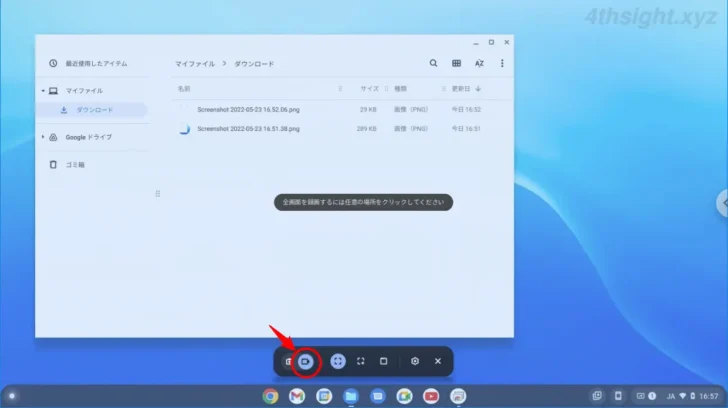Switch Files app to thumbnail grid view
This screenshot has width=728, height=408.
point(456,63)
